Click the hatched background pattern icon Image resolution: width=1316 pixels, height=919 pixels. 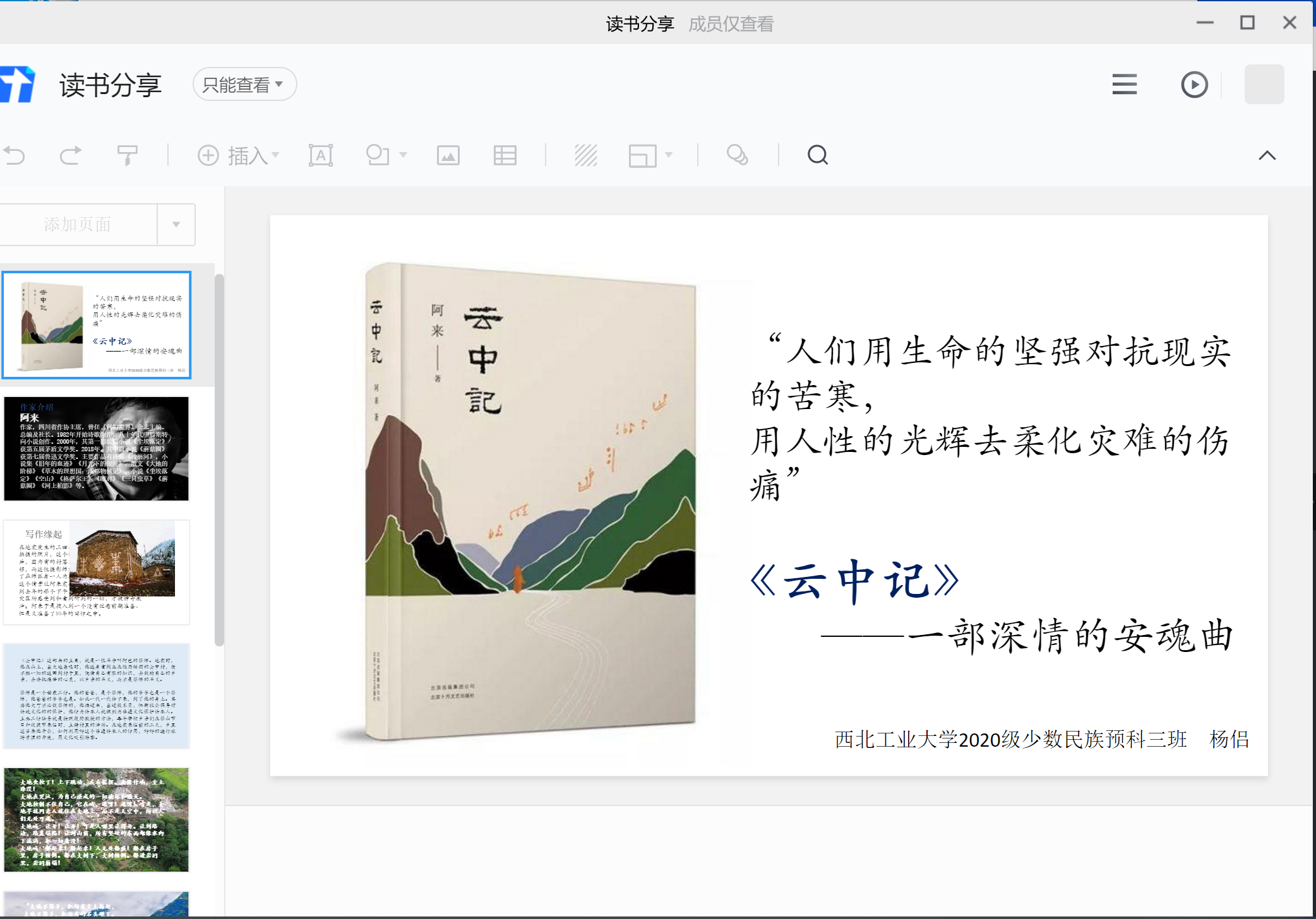point(585,155)
